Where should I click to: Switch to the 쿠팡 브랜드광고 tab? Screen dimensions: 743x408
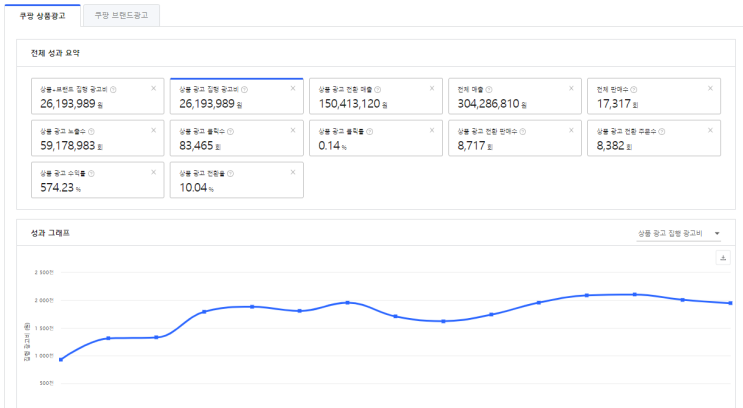click(120, 14)
